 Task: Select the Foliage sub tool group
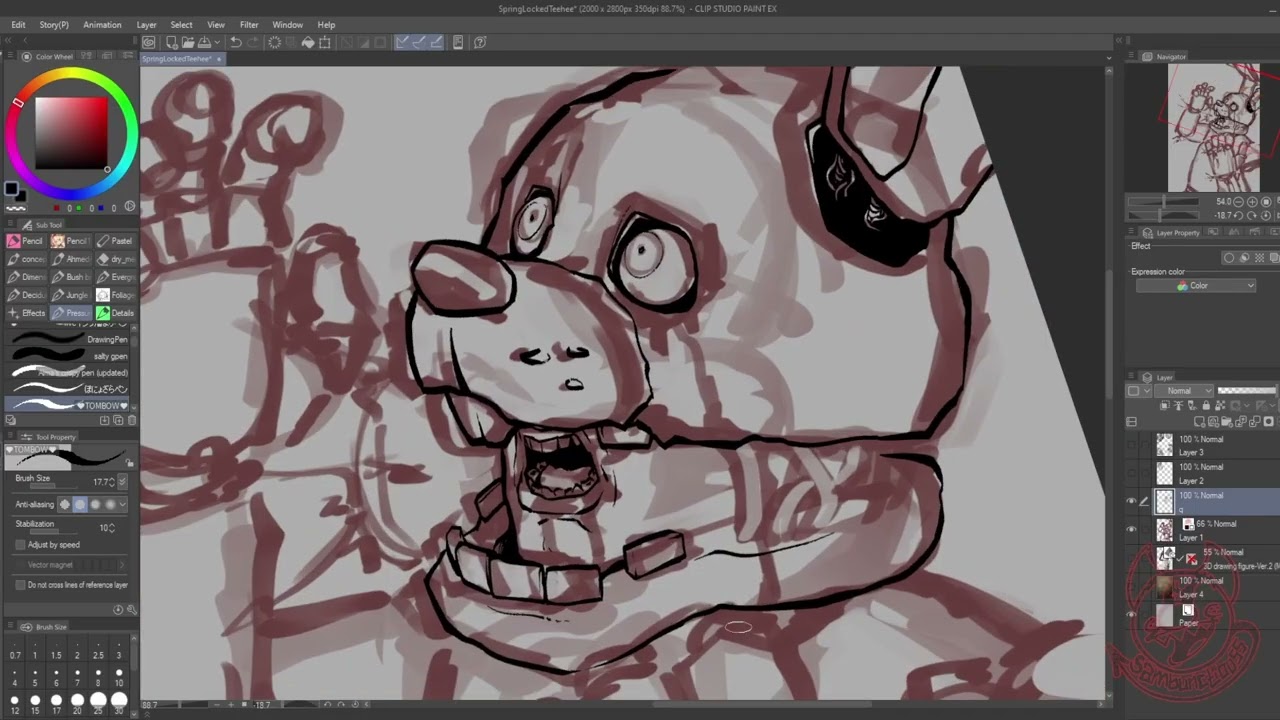click(x=115, y=295)
